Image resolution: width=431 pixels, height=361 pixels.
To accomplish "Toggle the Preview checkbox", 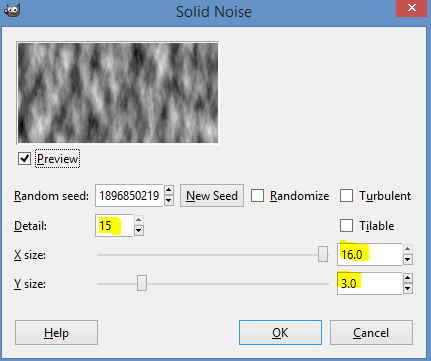I will 24,159.
